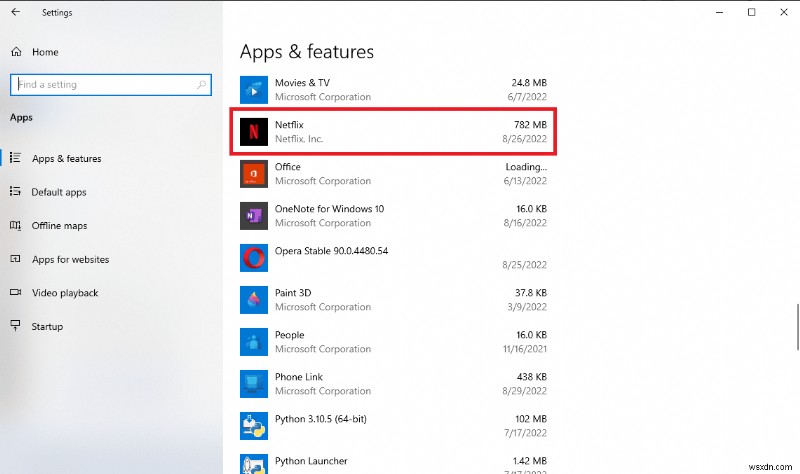Select the Python Launcher list entry
The image size is (800, 474).
coord(400,462)
